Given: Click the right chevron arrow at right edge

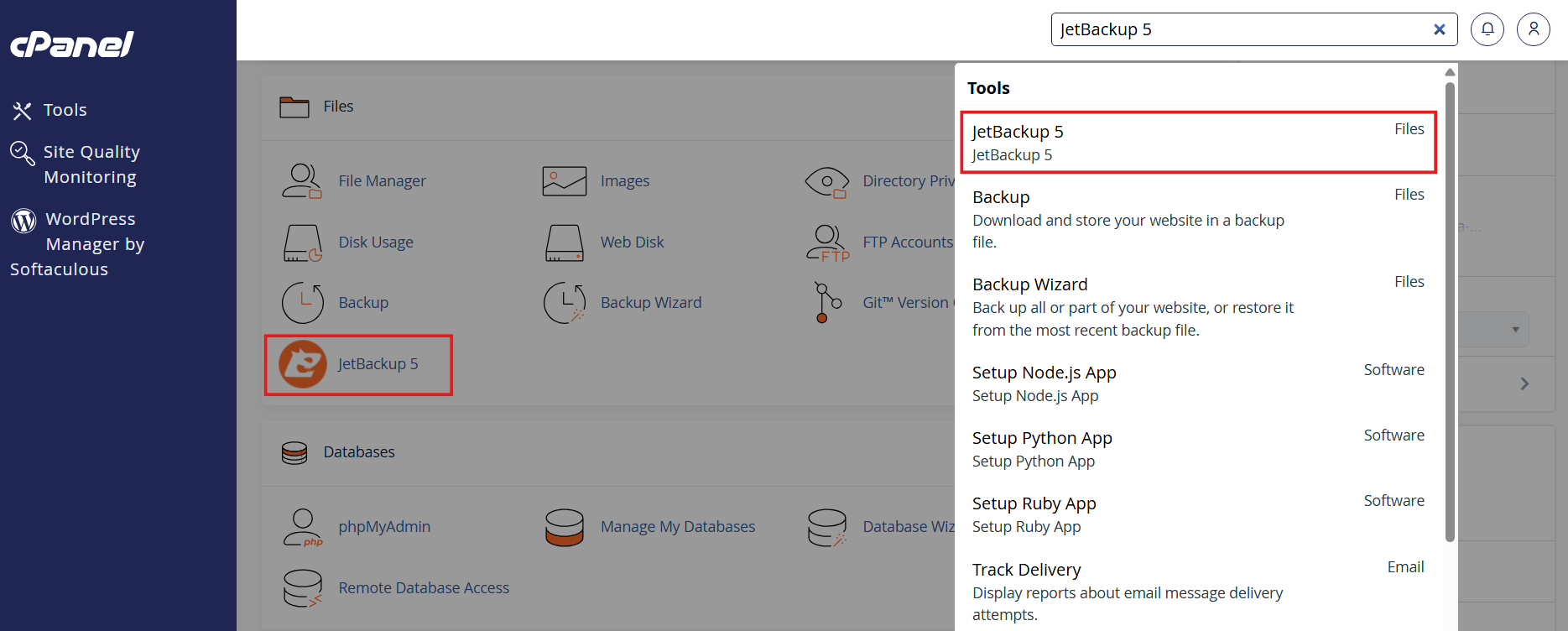Looking at the screenshot, I should tap(1524, 383).
